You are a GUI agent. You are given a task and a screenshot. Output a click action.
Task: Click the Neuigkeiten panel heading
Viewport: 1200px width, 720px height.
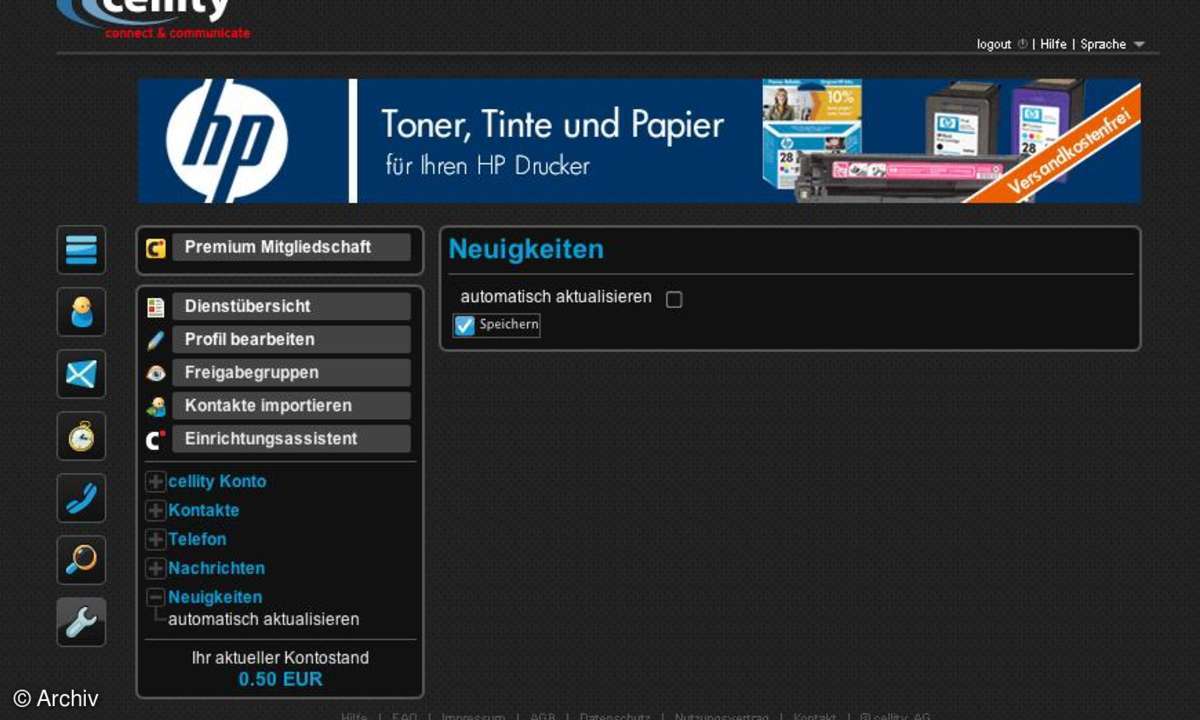[x=526, y=249]
